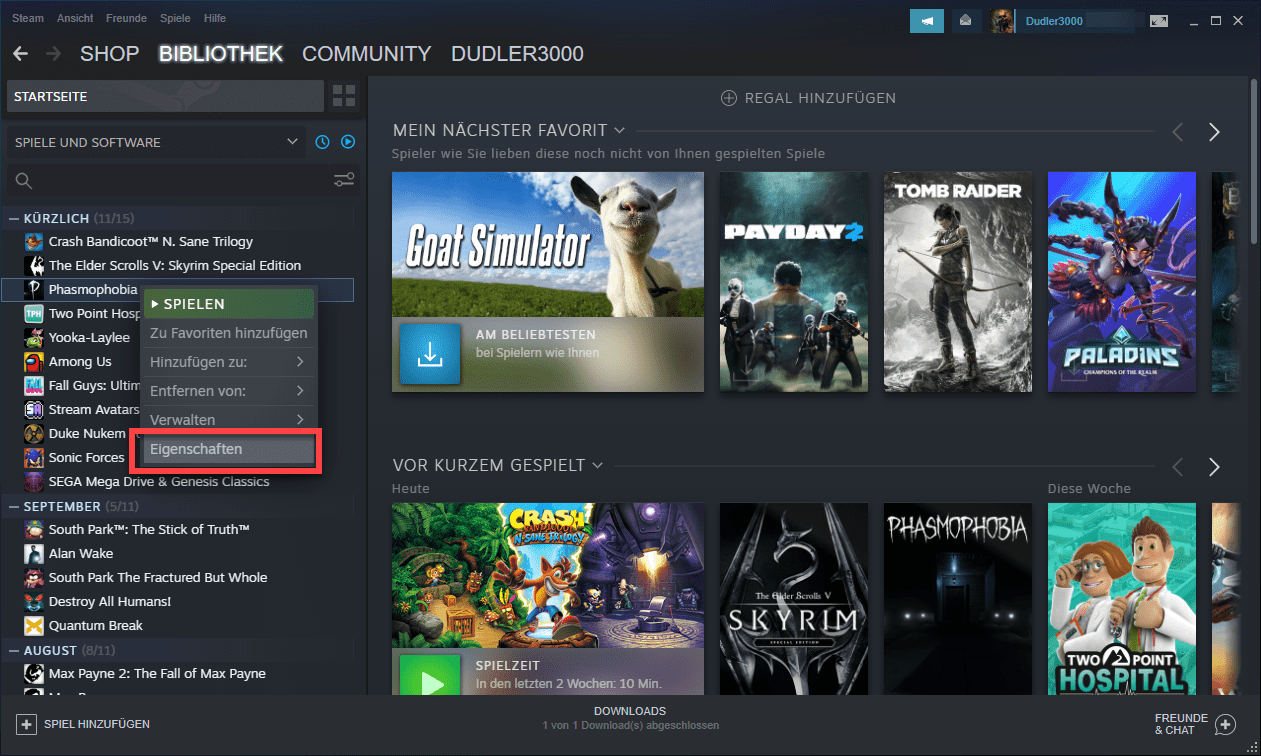The image size is (1261, 756).
Task: Open the Downloads status area
Action: click(630, 717)
